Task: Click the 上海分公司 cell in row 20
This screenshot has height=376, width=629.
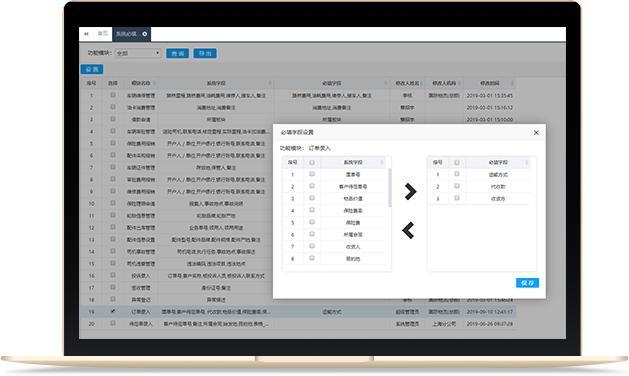Action: pyautogui.click(x=444, y=324)
